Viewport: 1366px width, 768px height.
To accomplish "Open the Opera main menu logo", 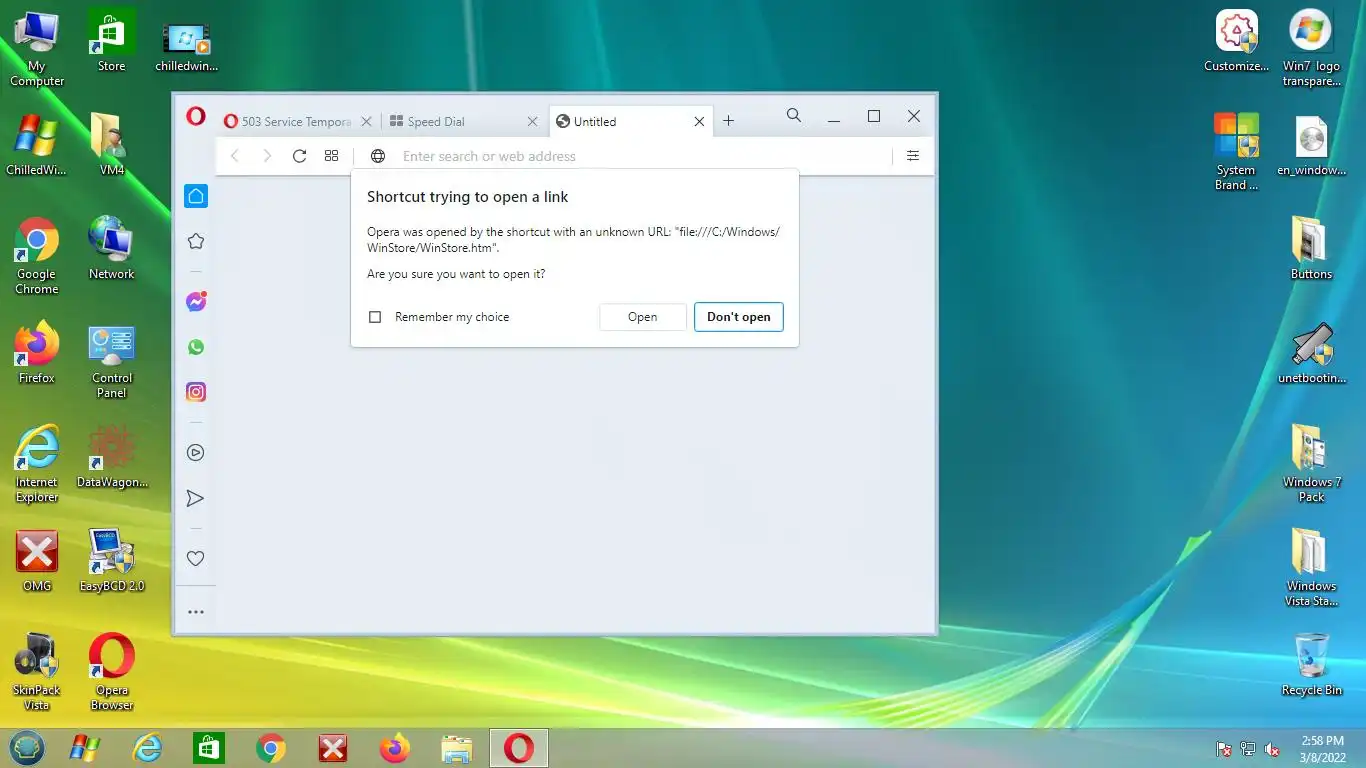I will point(196,117).
